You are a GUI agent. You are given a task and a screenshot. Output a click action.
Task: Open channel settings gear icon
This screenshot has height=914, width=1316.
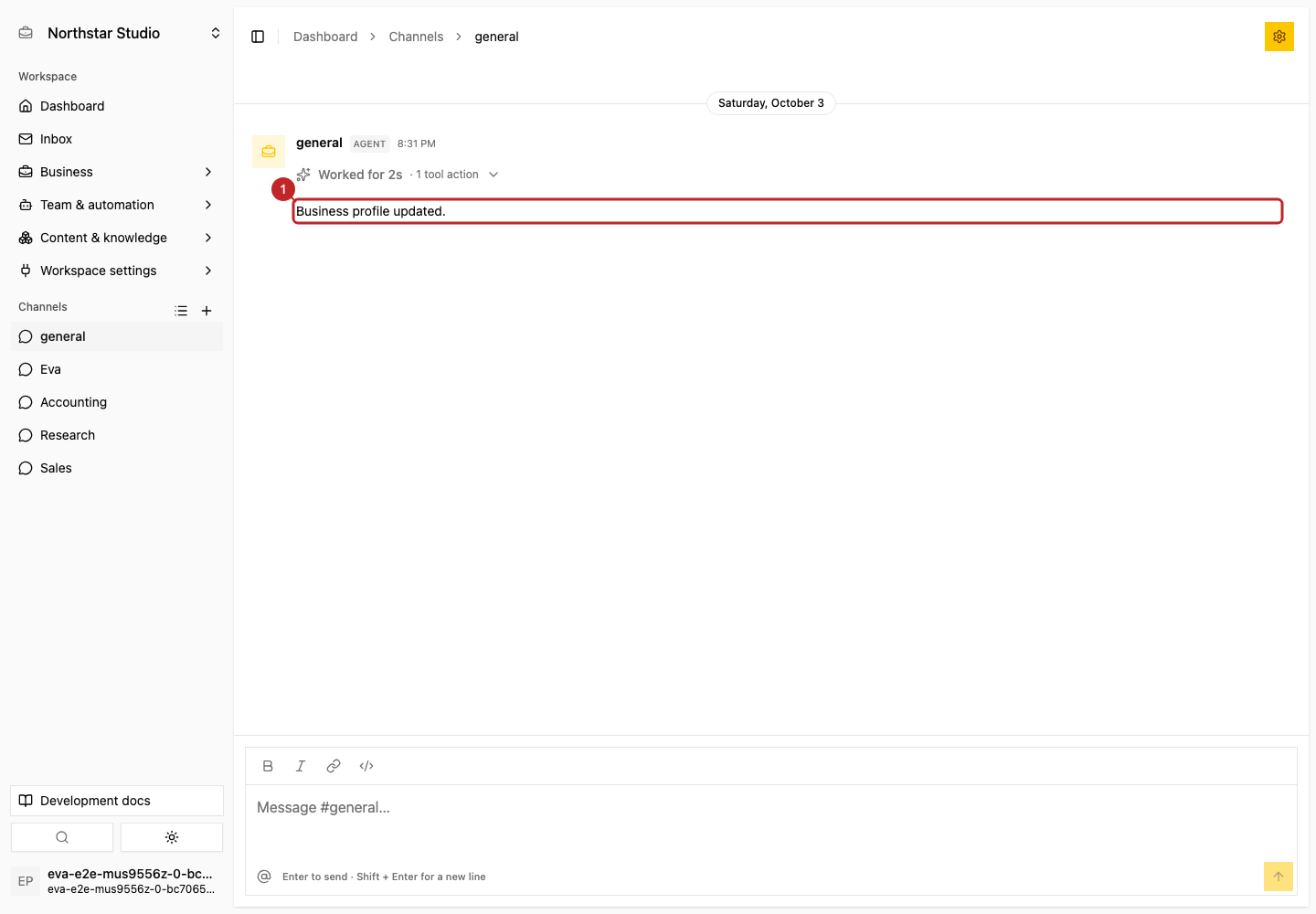point(1279,37)
